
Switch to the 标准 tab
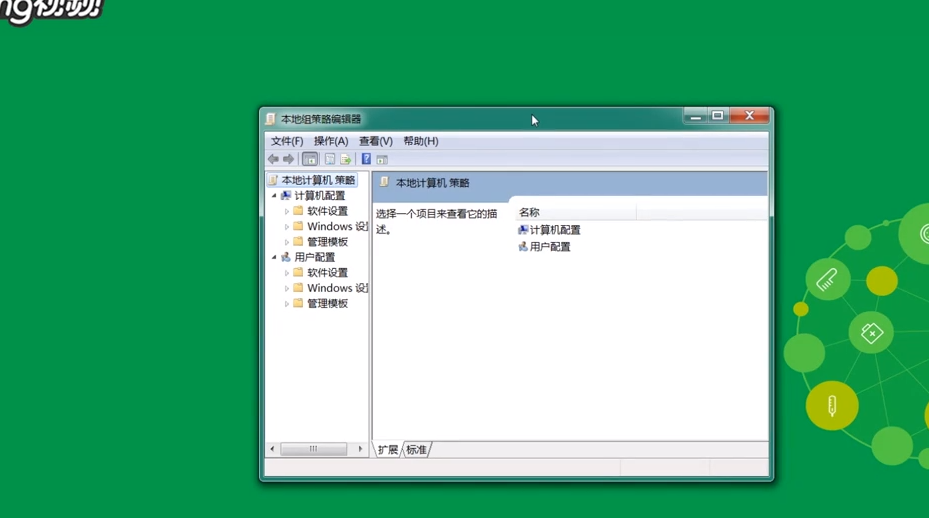coord(417,450)
